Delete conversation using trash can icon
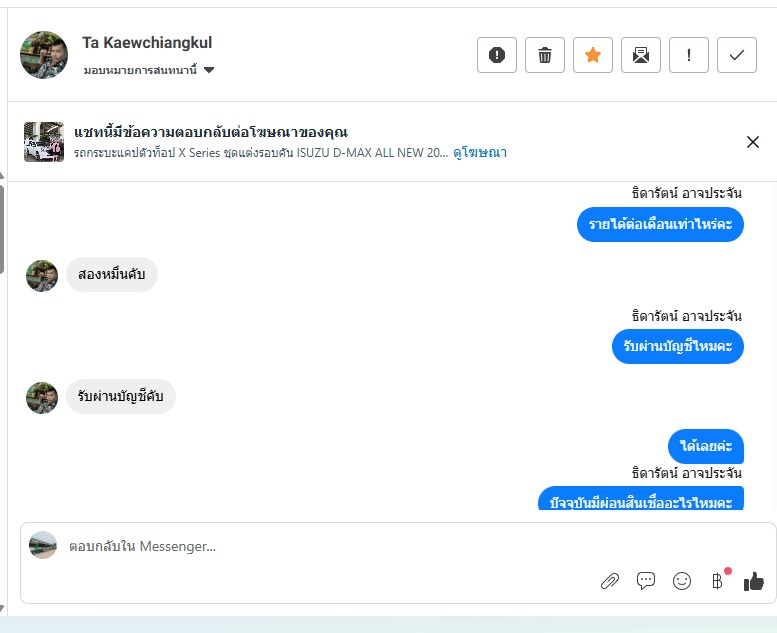Viewport: 777px width, 633px height. point(545,55)
